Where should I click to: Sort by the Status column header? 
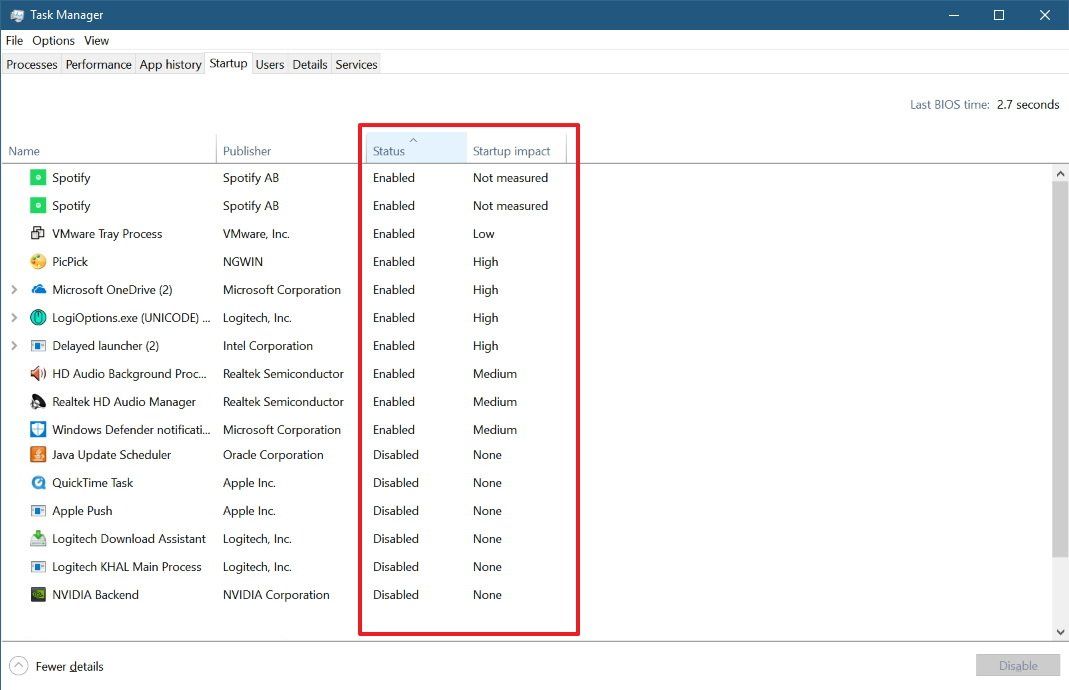coord(391,150)
